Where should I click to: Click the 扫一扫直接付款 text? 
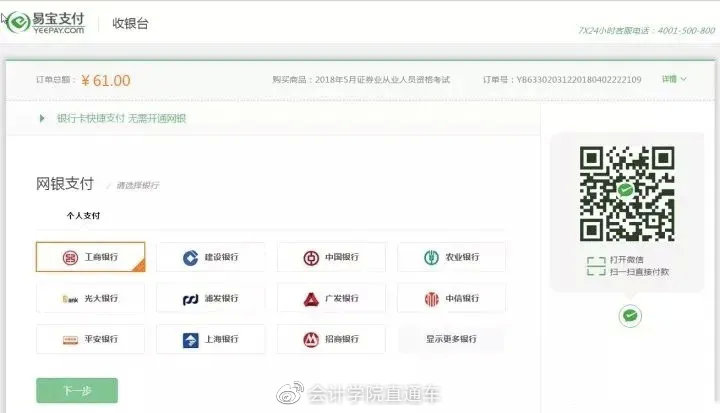tap(639, 272)
